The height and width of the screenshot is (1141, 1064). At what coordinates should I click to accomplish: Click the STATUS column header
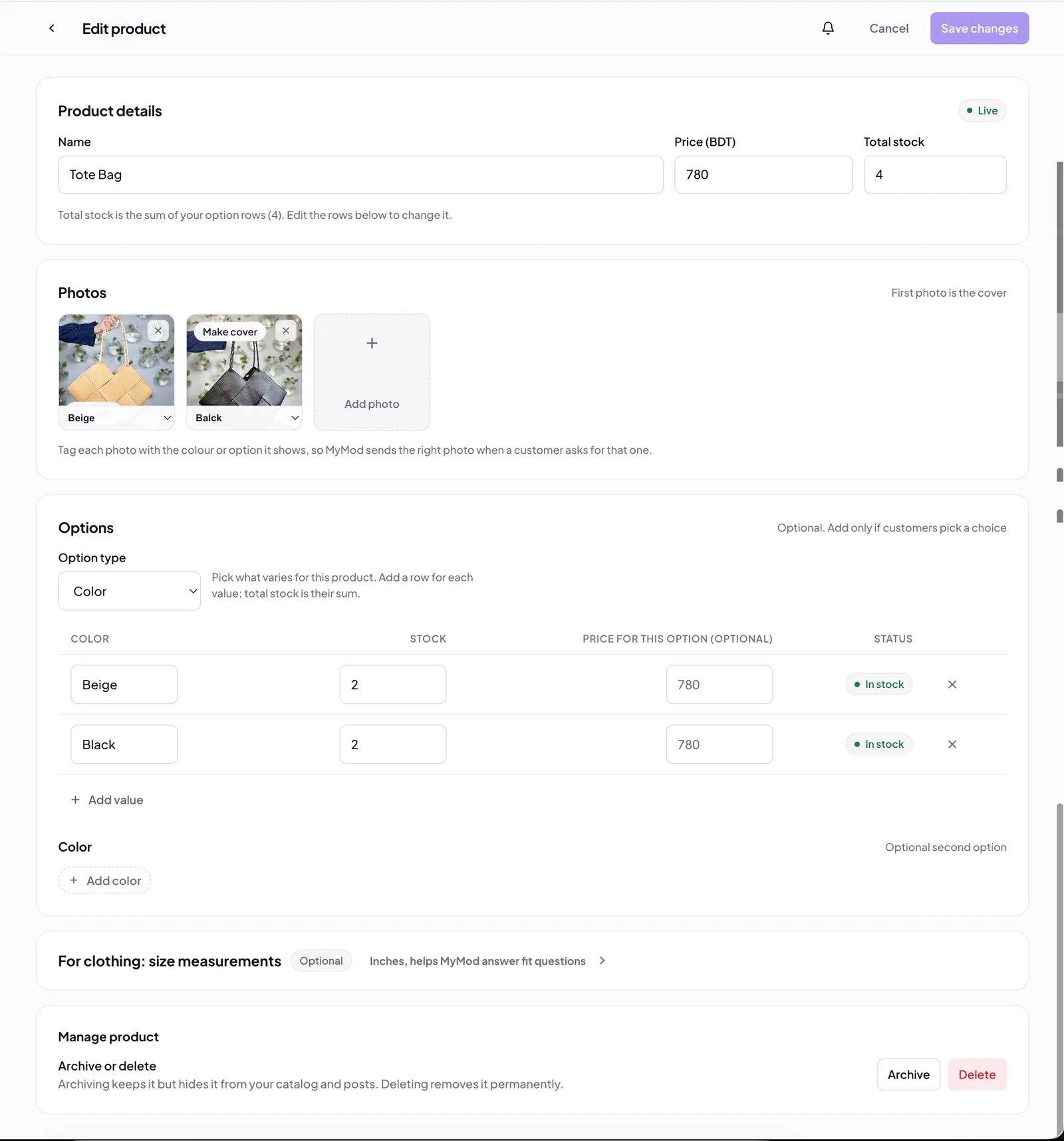tap(893, 639)
